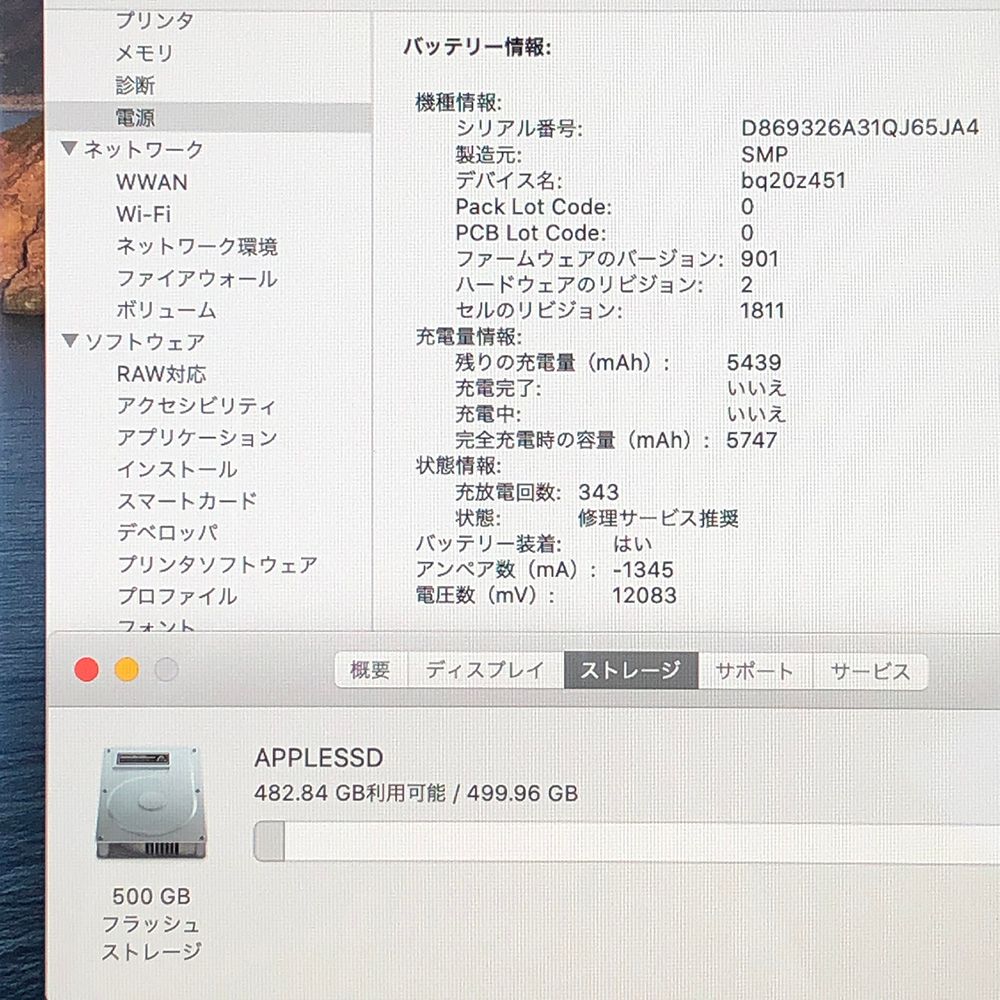Close the About This Mac window

pos(87,670)
